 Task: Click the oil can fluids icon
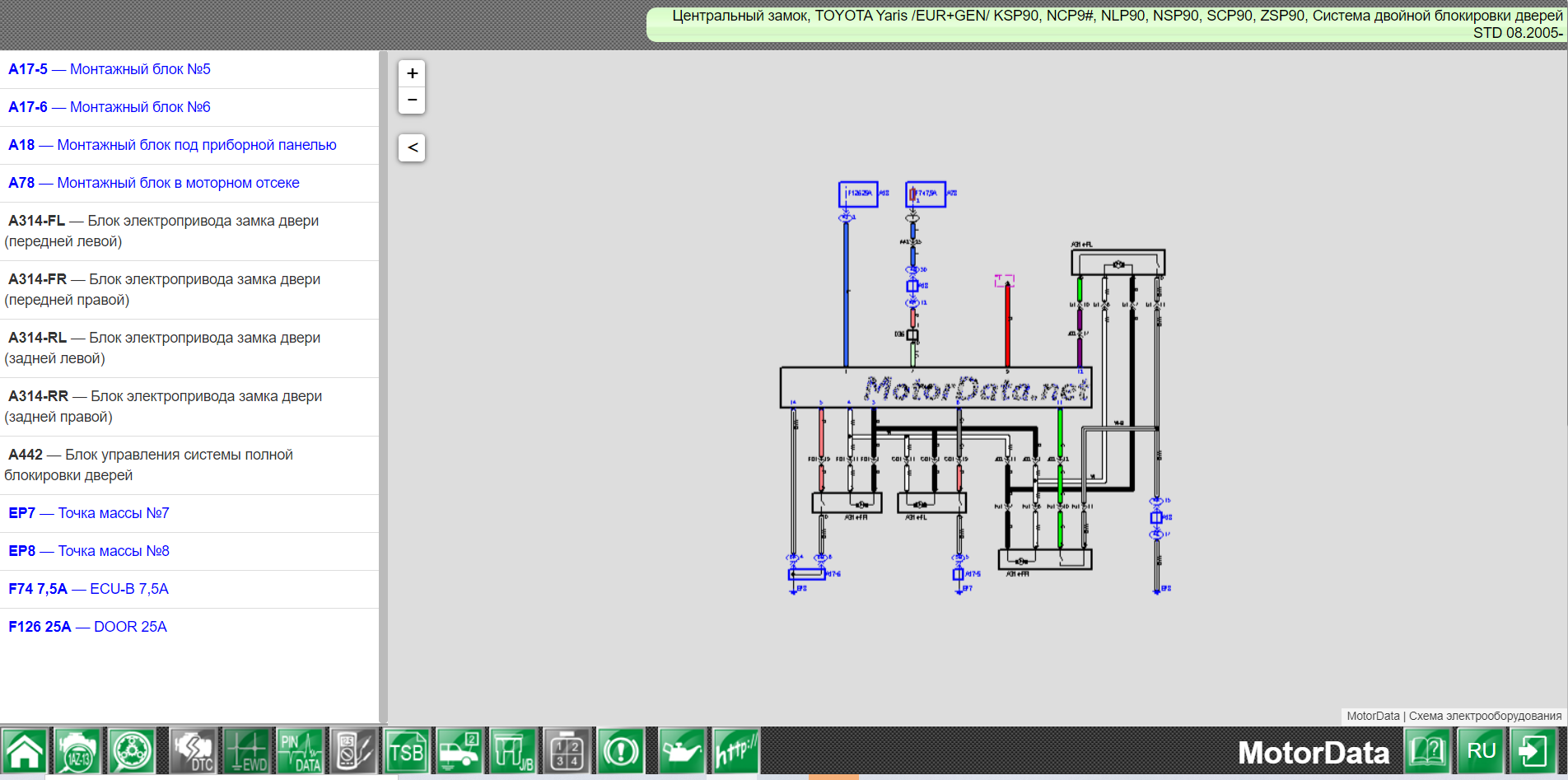[x=681, y=751]
